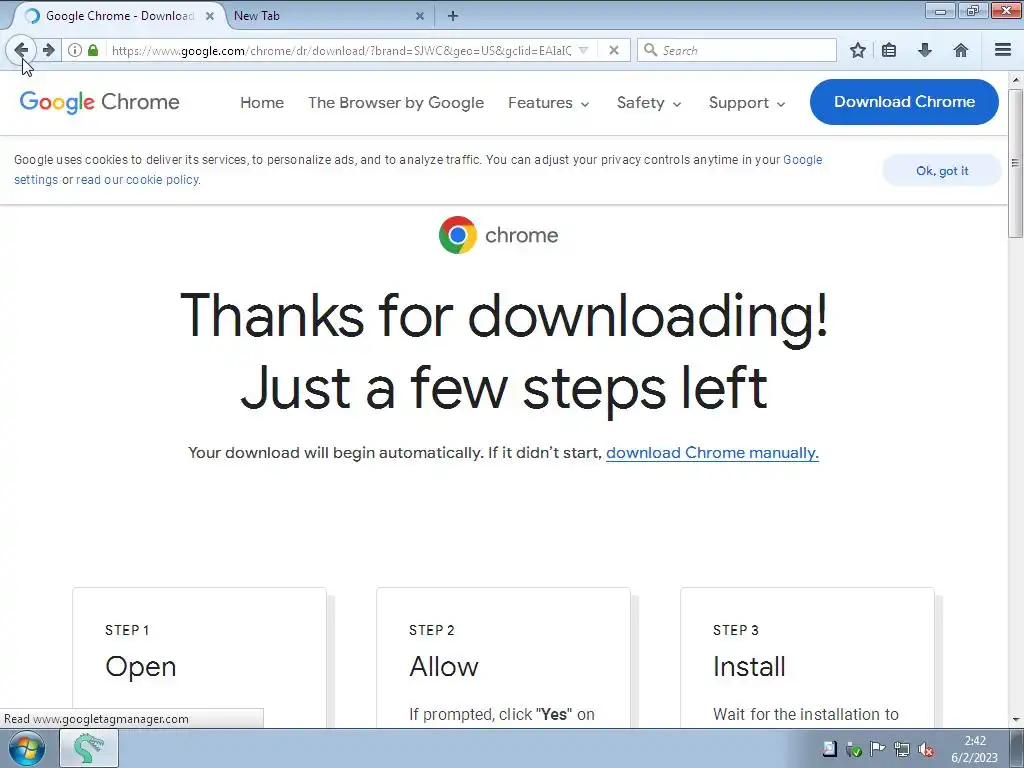Click the green shield tray icon
The image size is (1024, 768).
pos(853,750)
